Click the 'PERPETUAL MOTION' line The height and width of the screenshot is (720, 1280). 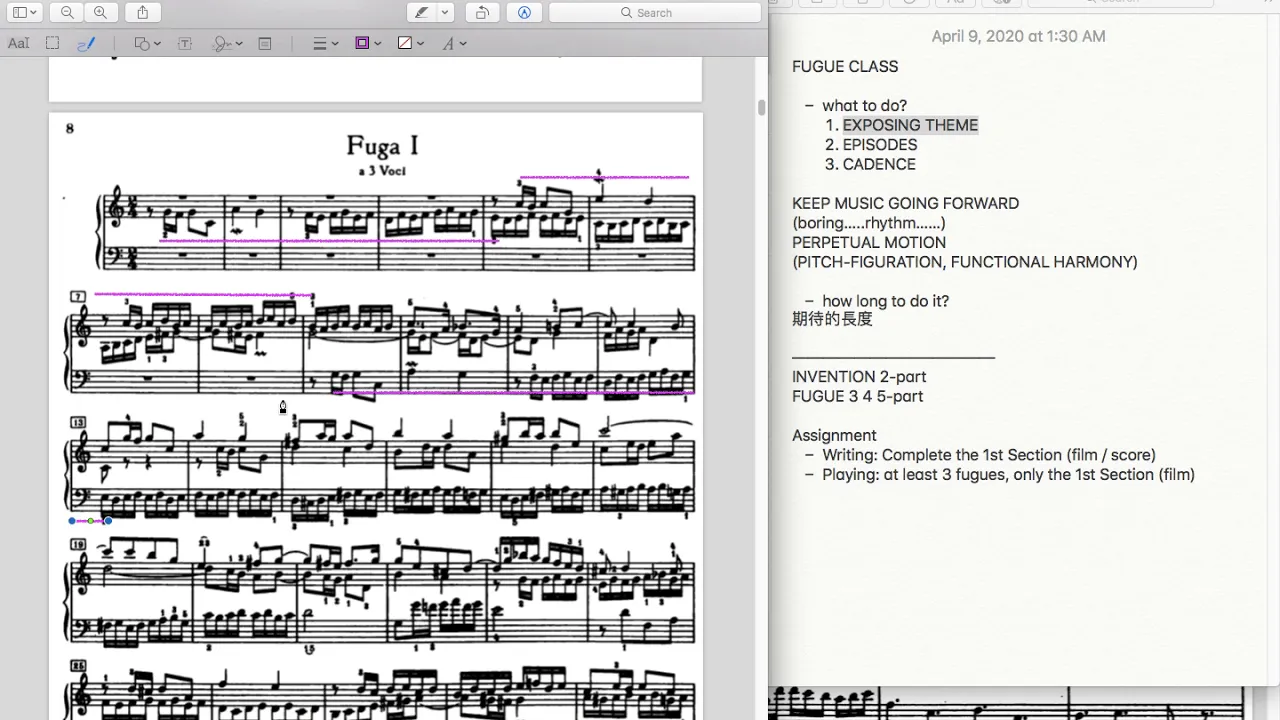tap(868, 242)
